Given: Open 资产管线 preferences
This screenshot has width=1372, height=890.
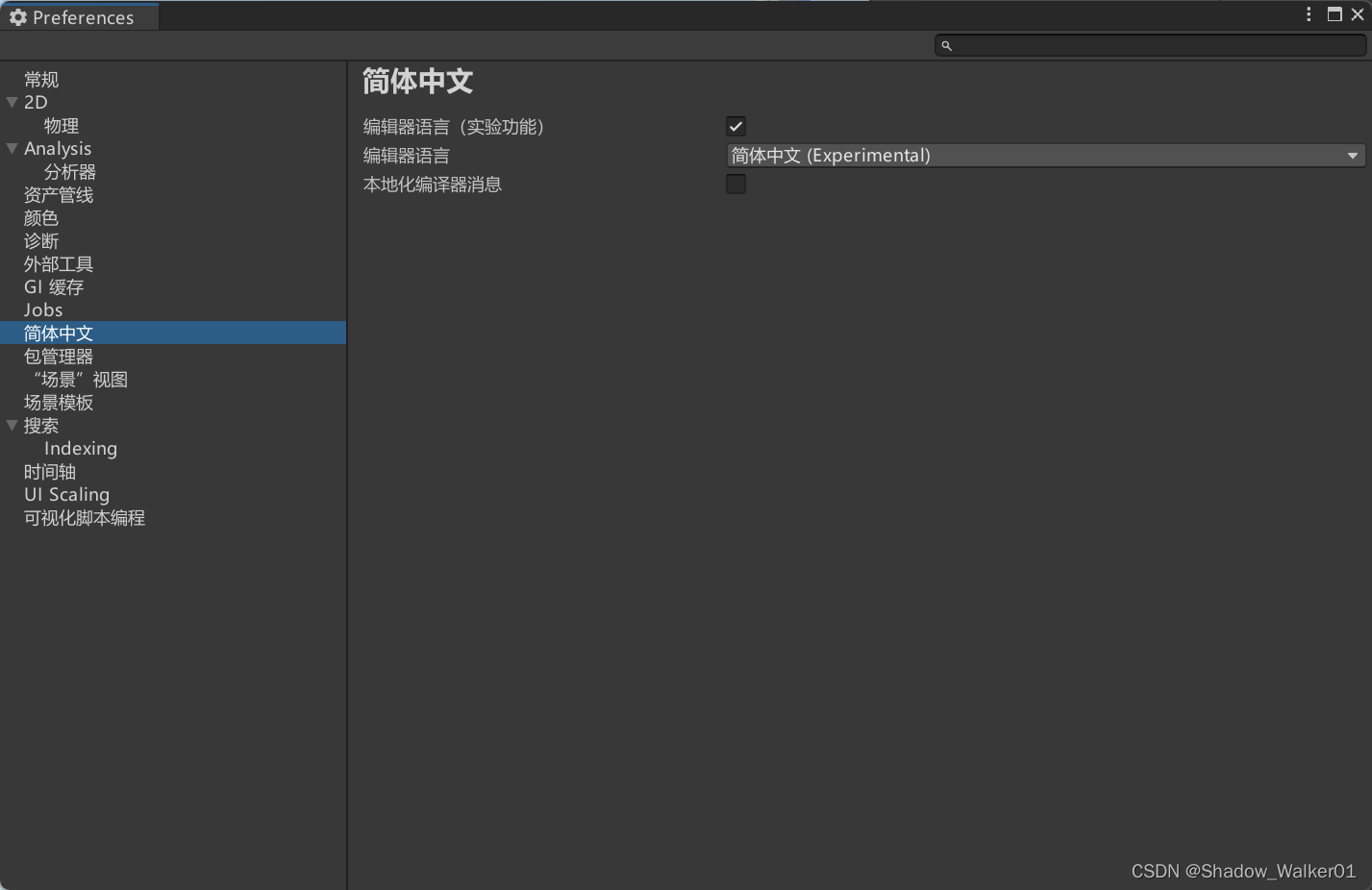Looking at the screenshot, I should 58,194.
